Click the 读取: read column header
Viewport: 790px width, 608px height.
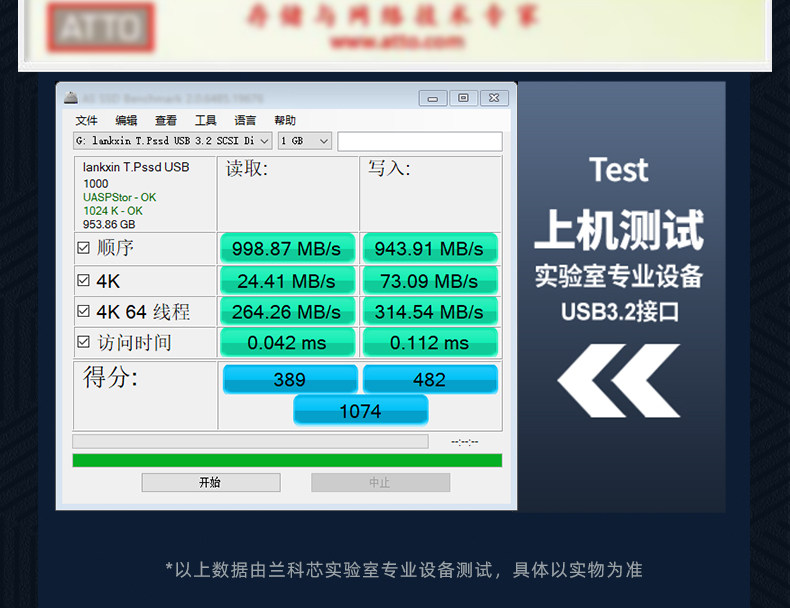(x=247, y=168)
